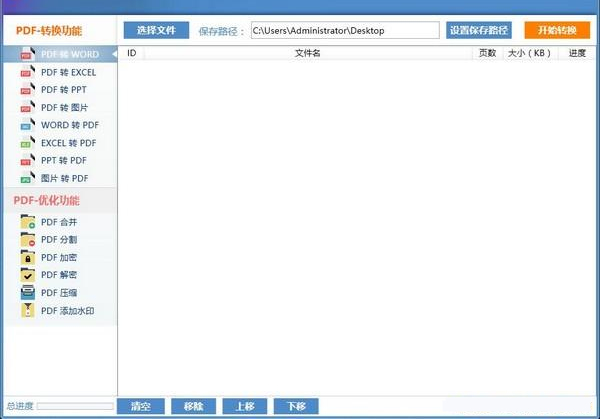The width and height of the screenshot is (600, 419).
Task: Click 设置保存路径 button
Action: (x=479, y=30)
